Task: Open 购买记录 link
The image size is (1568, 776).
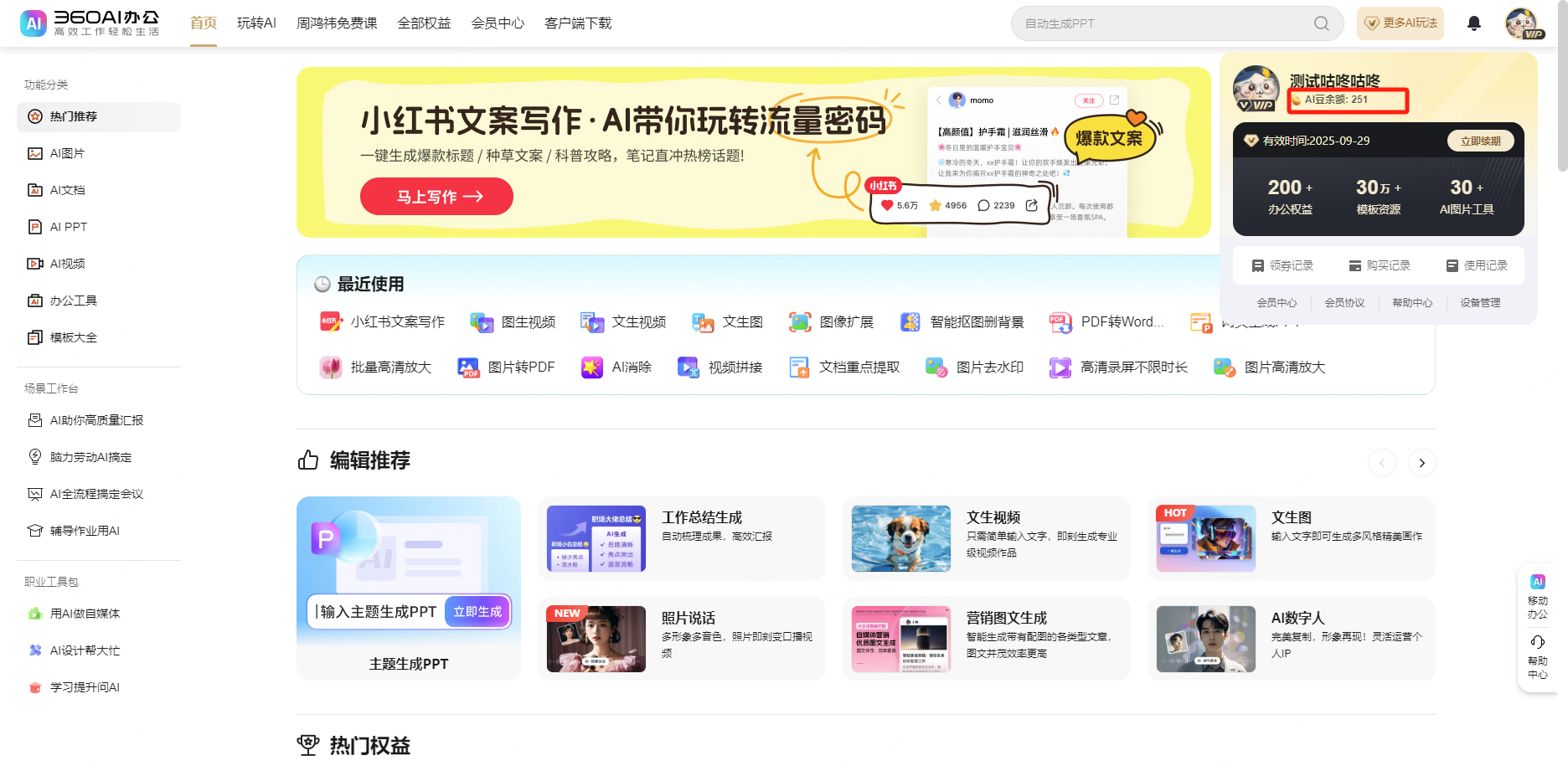Action: point(1380,265)
